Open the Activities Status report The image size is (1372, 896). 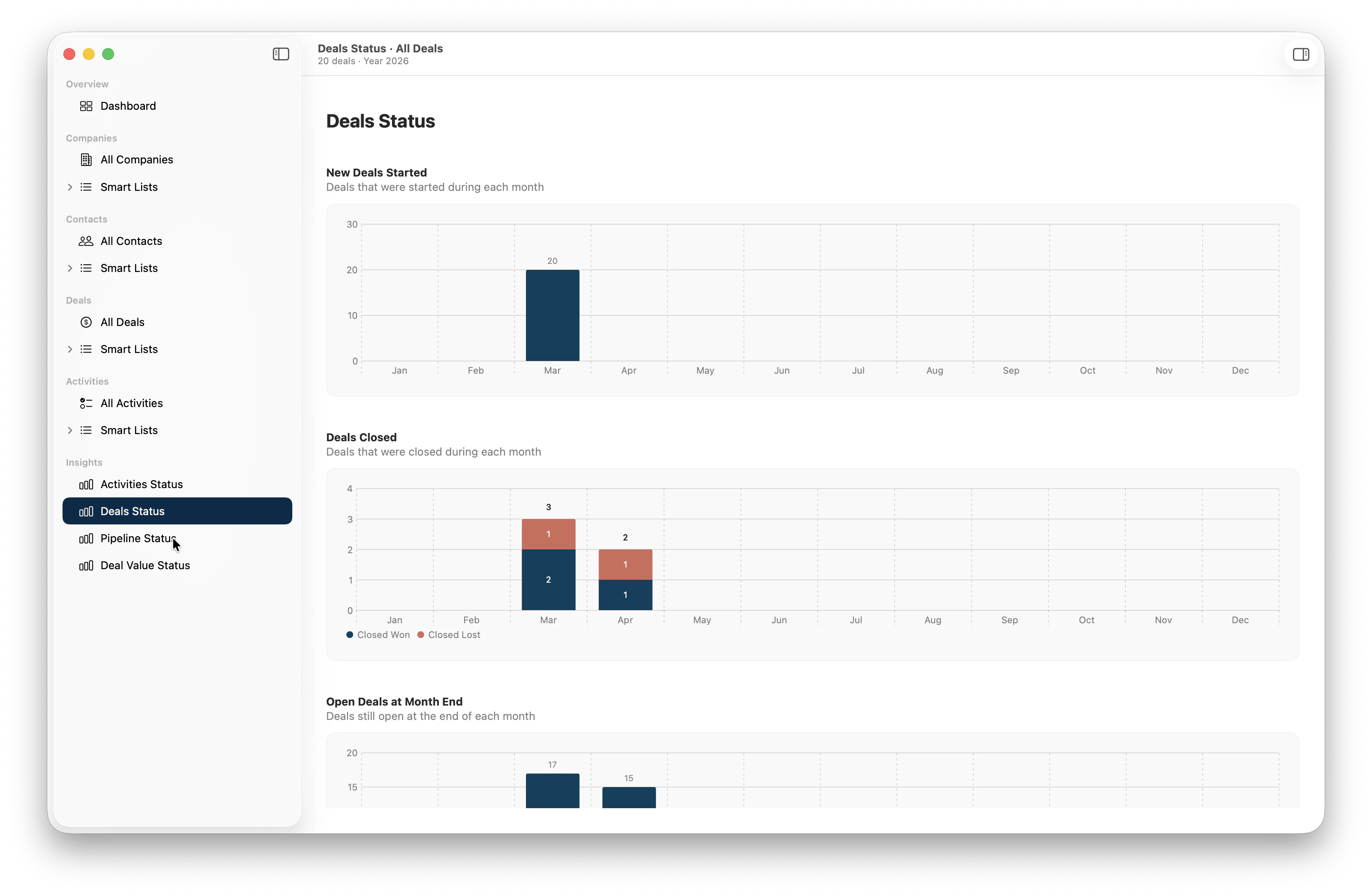[141, 485]
